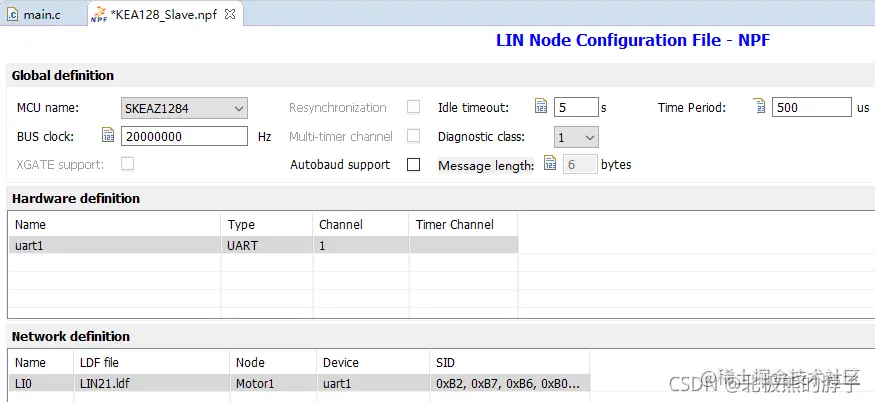
Task: Select the Motor1 node cell
Action: click(x=273, y=383)
